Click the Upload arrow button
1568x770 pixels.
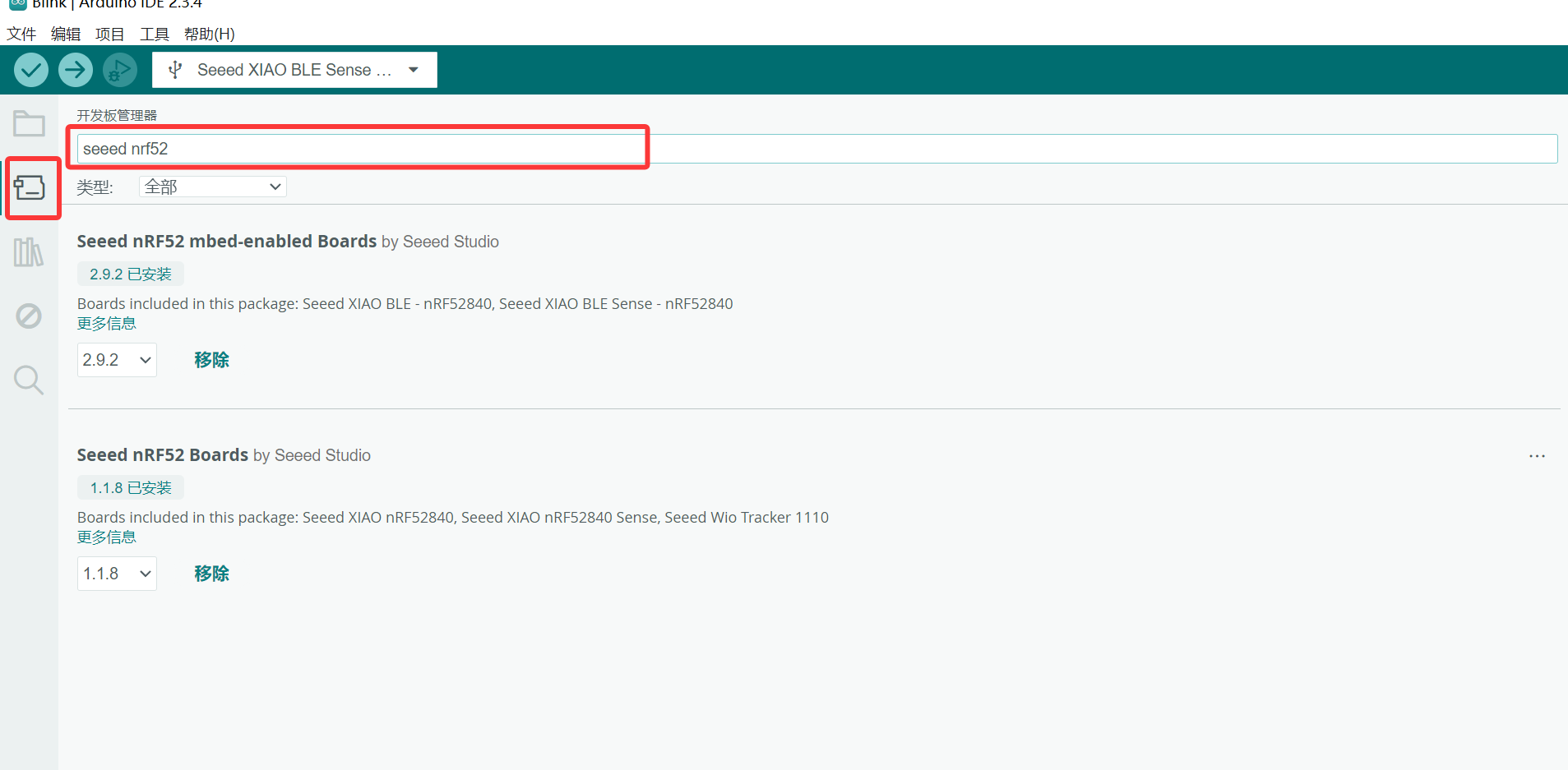coord(76,70)
